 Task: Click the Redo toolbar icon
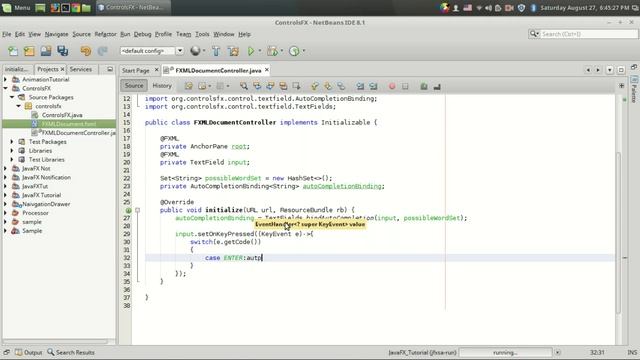pos(102,51)
